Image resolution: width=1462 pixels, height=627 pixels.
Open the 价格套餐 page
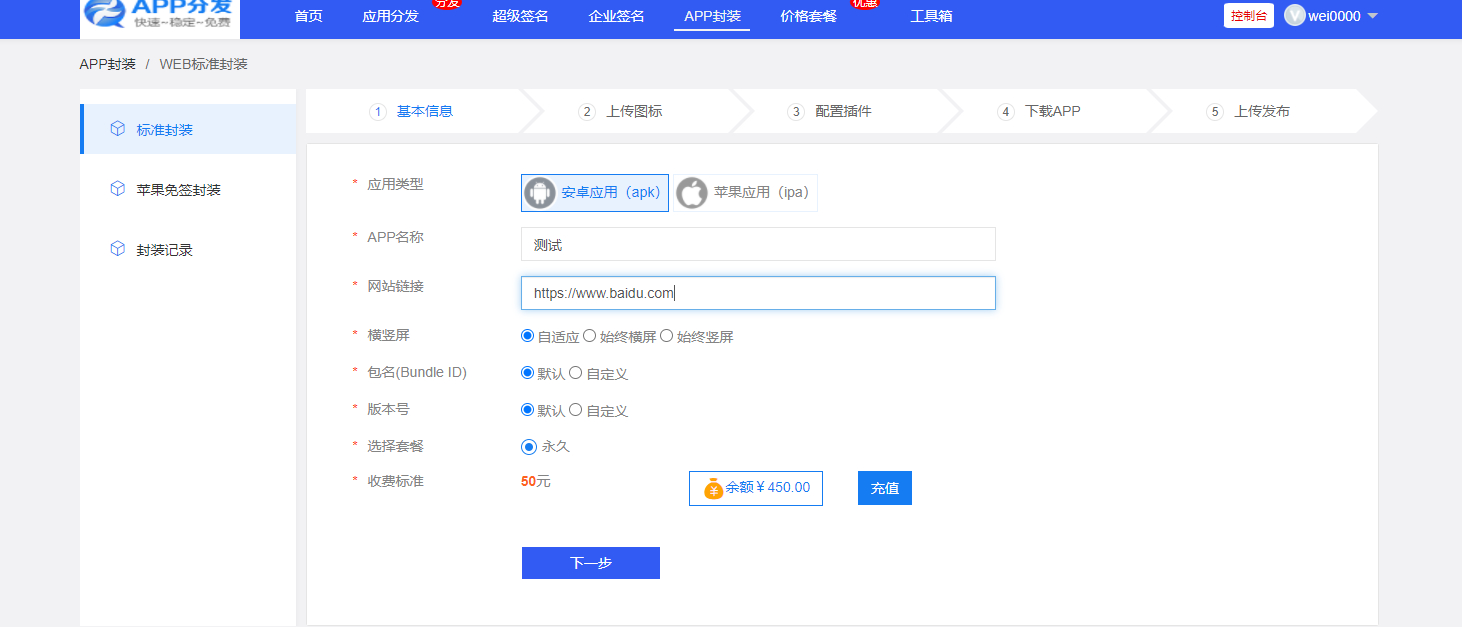[x=808, y=16]
